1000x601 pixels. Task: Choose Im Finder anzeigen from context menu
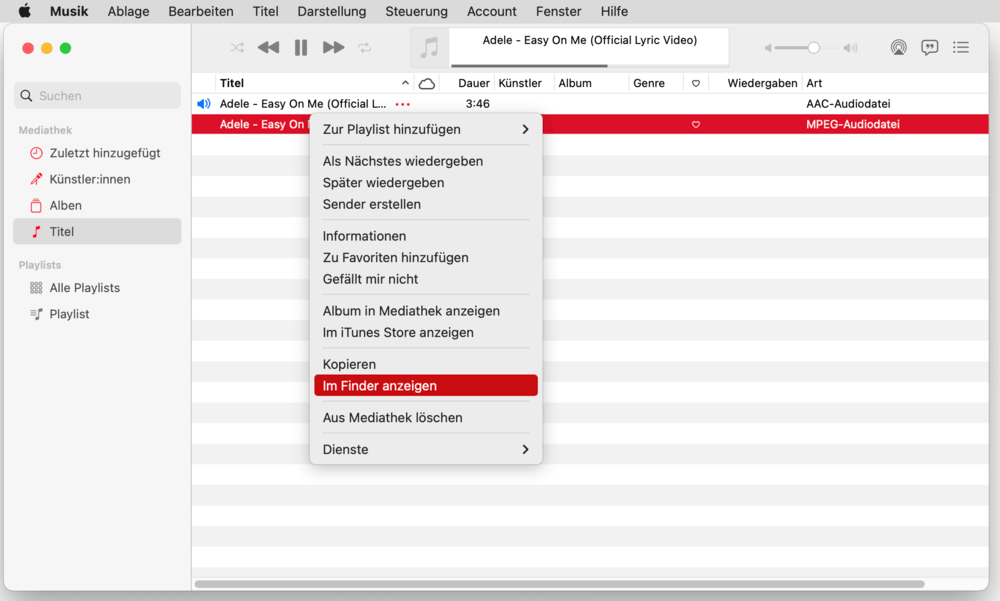tap(426, 386)
